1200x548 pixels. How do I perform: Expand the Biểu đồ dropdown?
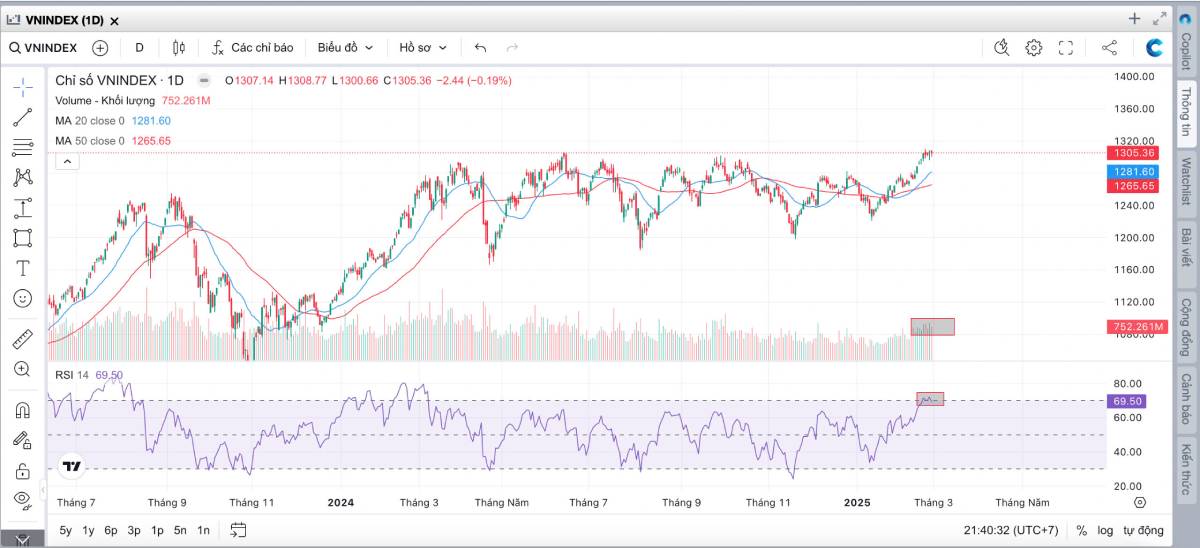[x=345, y=47]
